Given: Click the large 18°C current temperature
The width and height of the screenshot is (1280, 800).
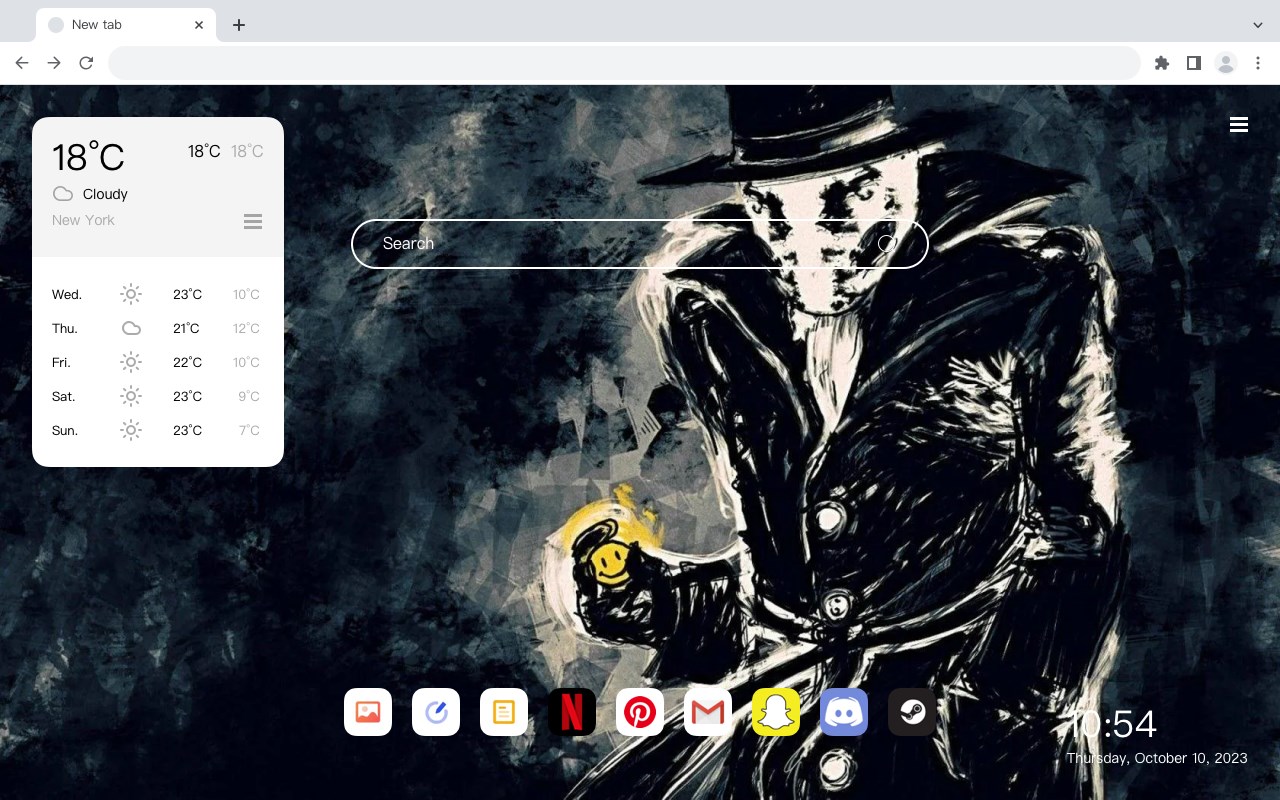Looking at the screenshot, I should click(x=88, y=157).
